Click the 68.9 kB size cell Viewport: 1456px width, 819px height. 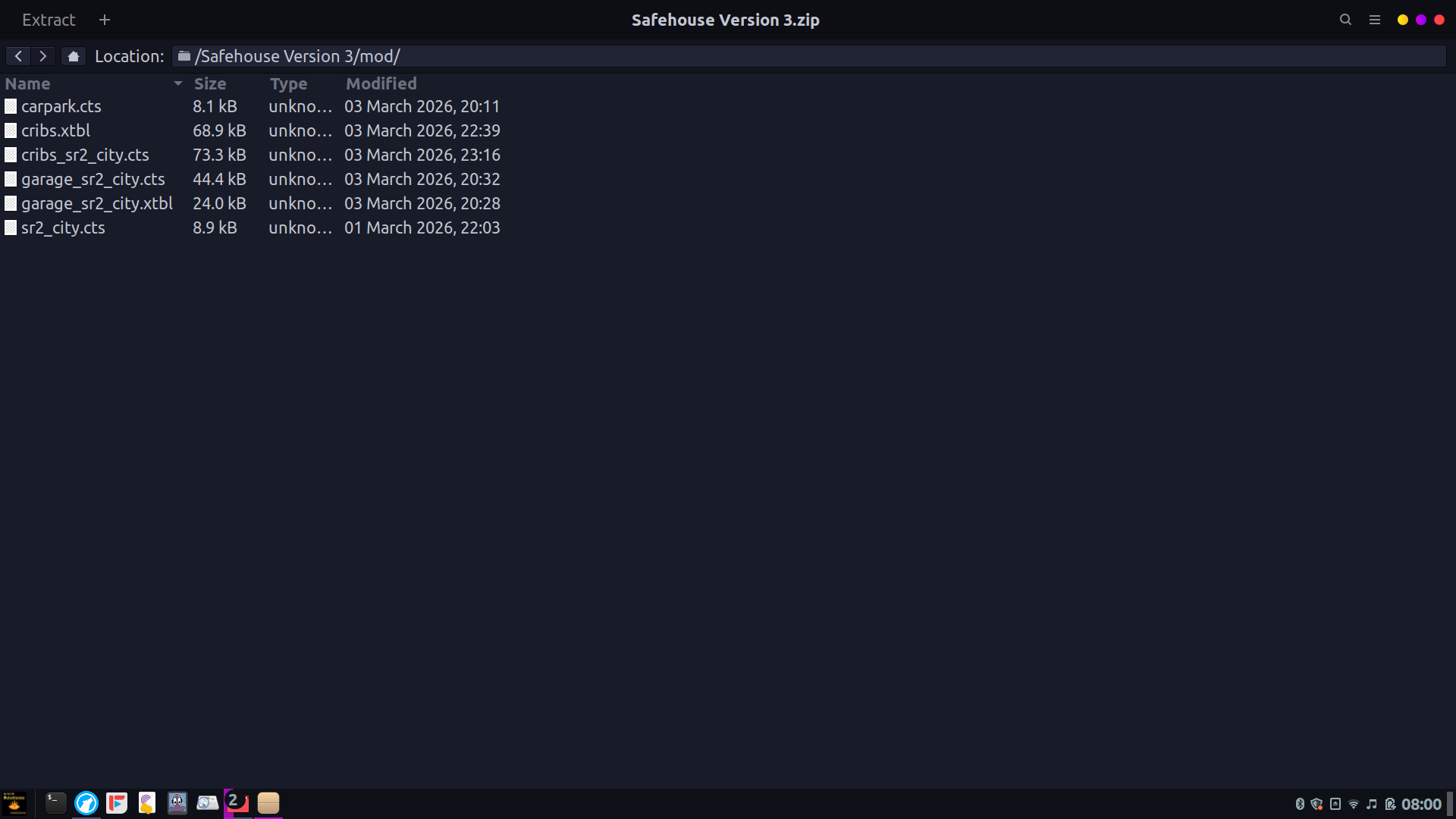click(219, 130)
